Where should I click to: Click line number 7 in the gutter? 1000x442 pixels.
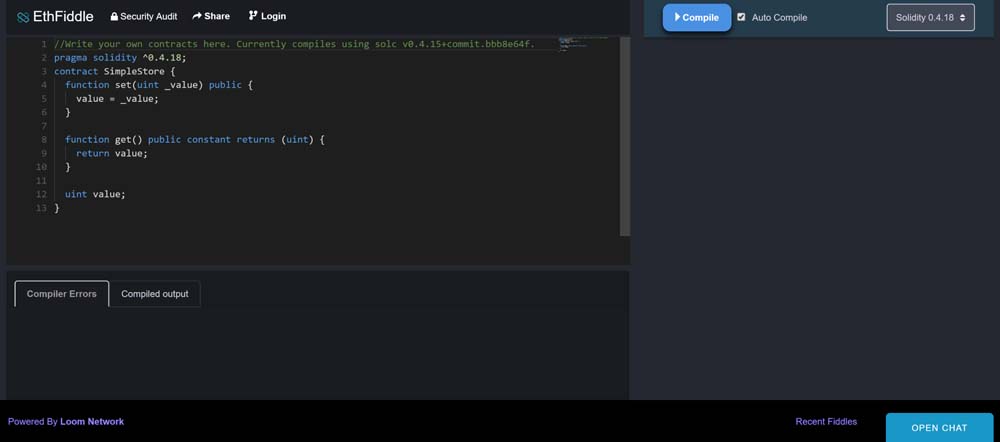pos(43,126)
